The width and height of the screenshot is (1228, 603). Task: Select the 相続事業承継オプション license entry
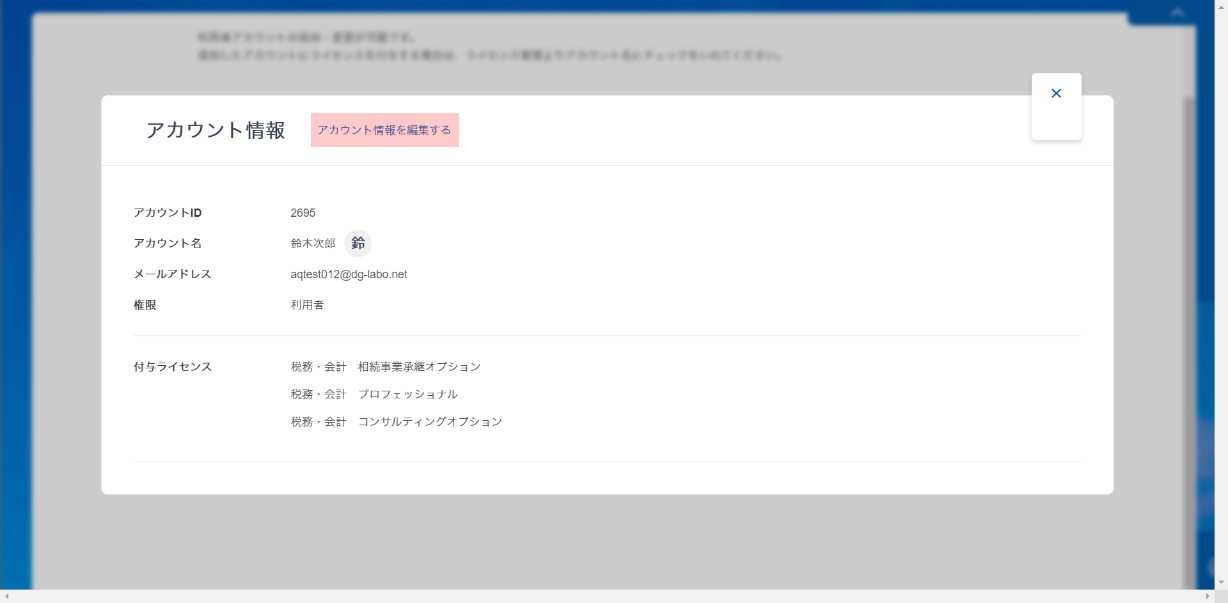pos(385,367)
